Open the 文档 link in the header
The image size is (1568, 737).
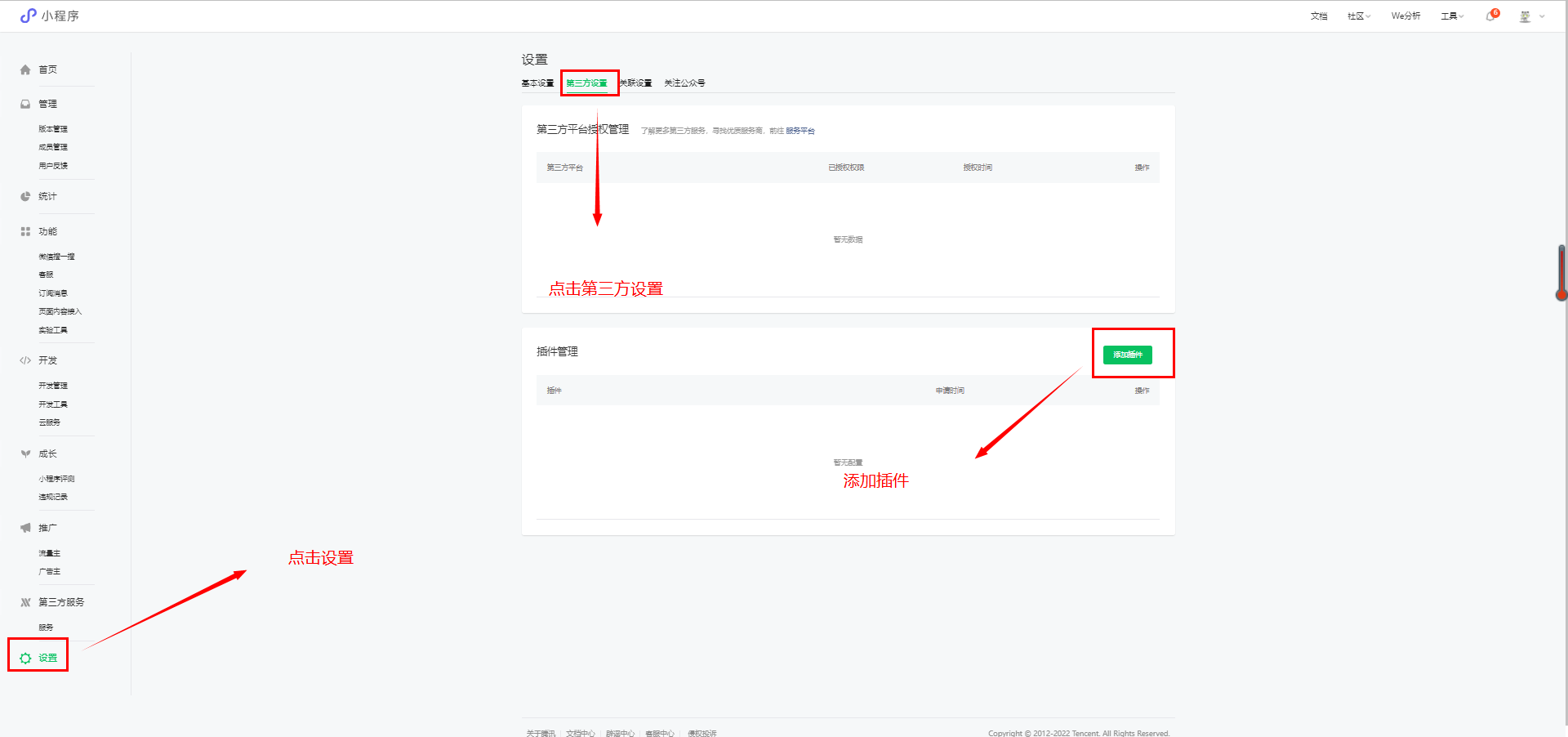coord(1319,16)
